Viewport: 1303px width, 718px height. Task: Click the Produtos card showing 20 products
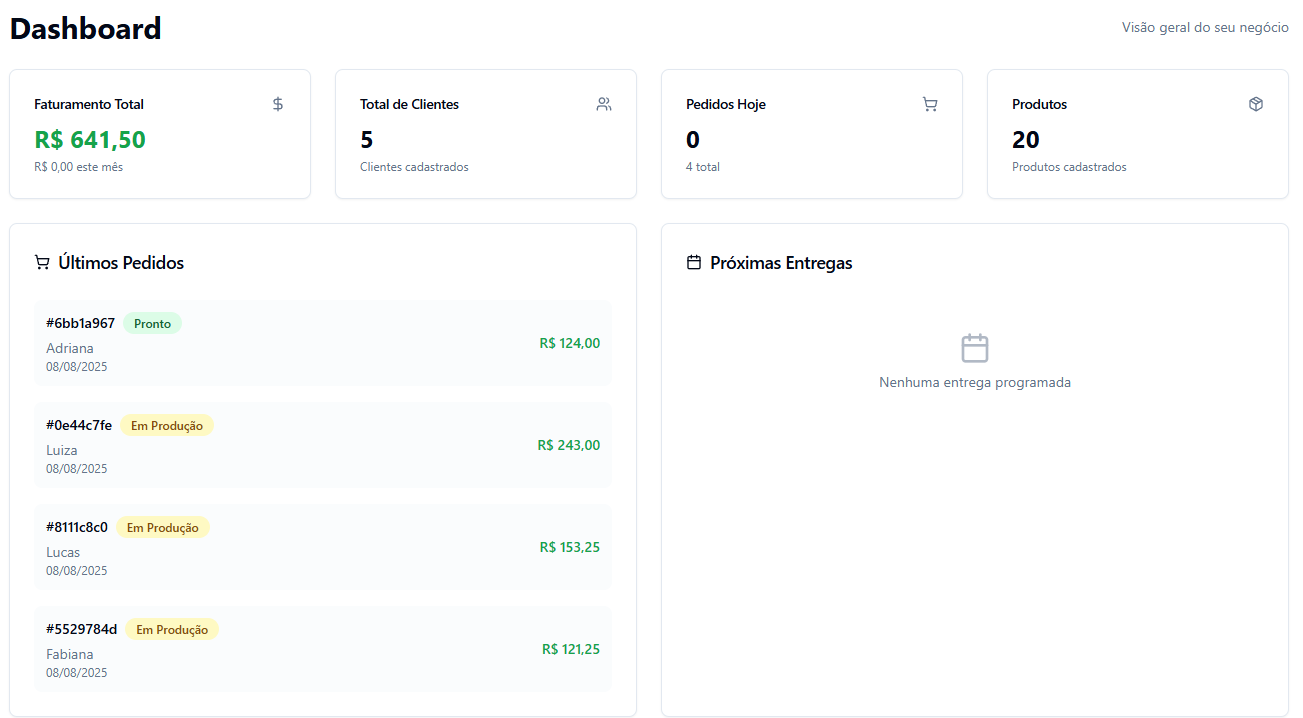point(1137,134)
